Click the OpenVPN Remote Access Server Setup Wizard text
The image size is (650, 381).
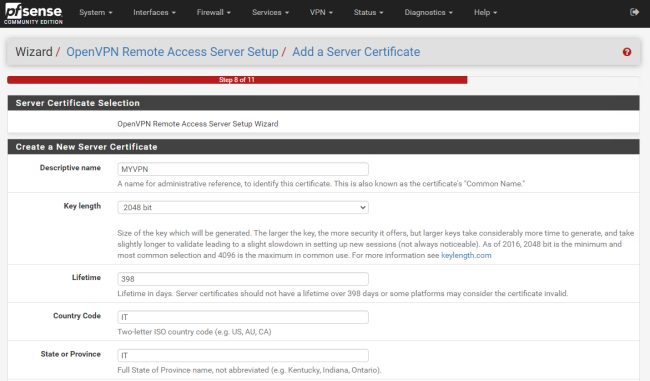coord(198,124)
